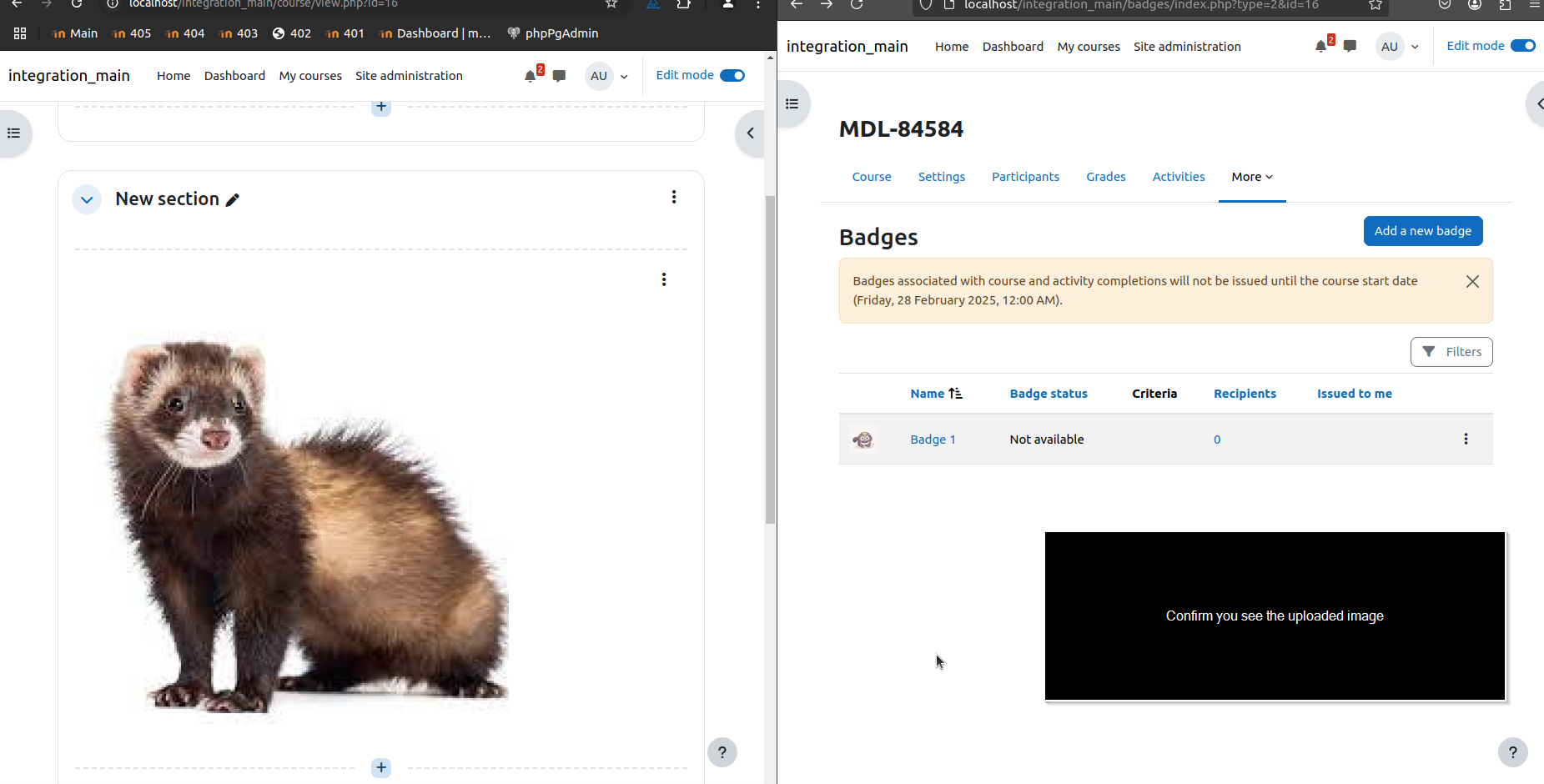1544x784 pixels.
Task: Open help button in left window
Action: pos(722,752)
